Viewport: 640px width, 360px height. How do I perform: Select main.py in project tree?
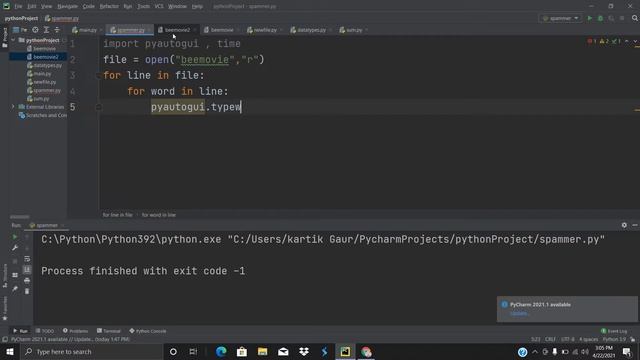(39, 73)
